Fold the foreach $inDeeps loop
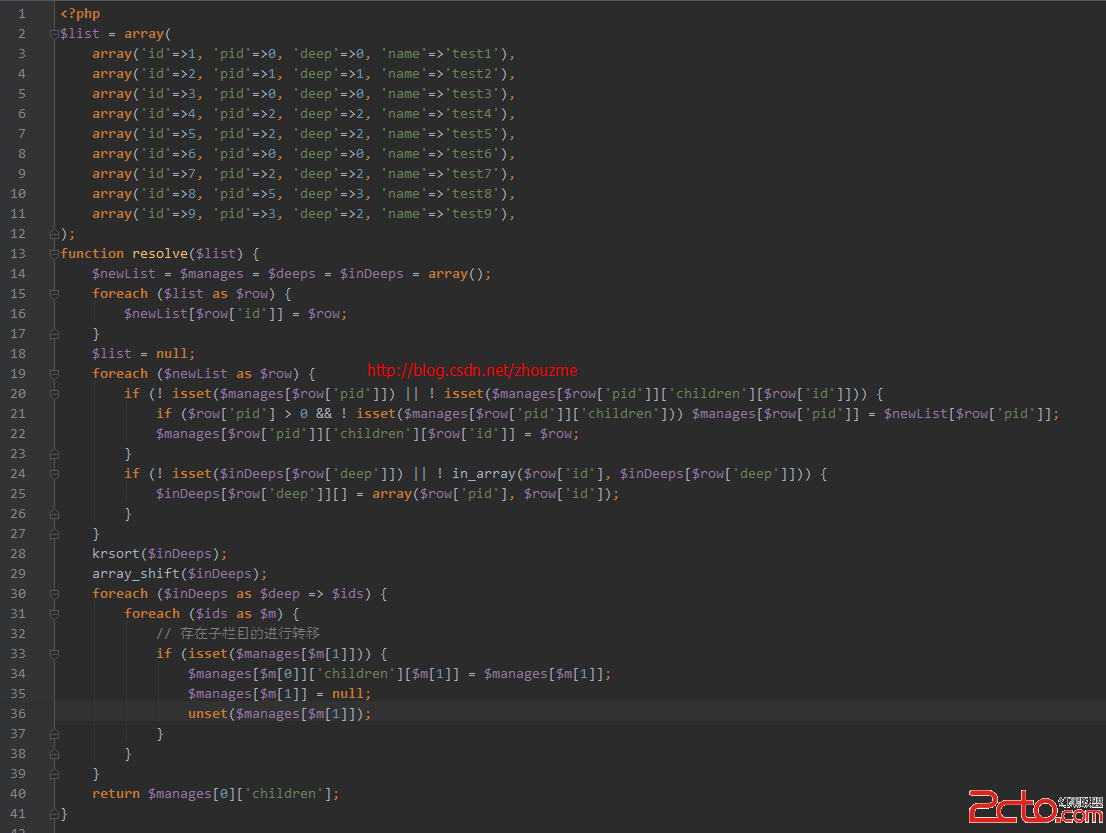Image resolution: width=1106 pixels, height=833 pixels. [54, 594]
